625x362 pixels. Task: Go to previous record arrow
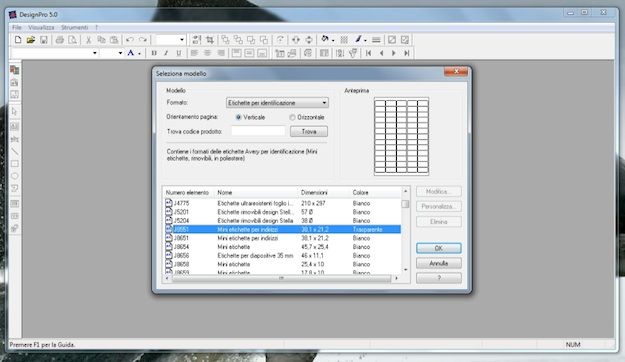(381, 53)
